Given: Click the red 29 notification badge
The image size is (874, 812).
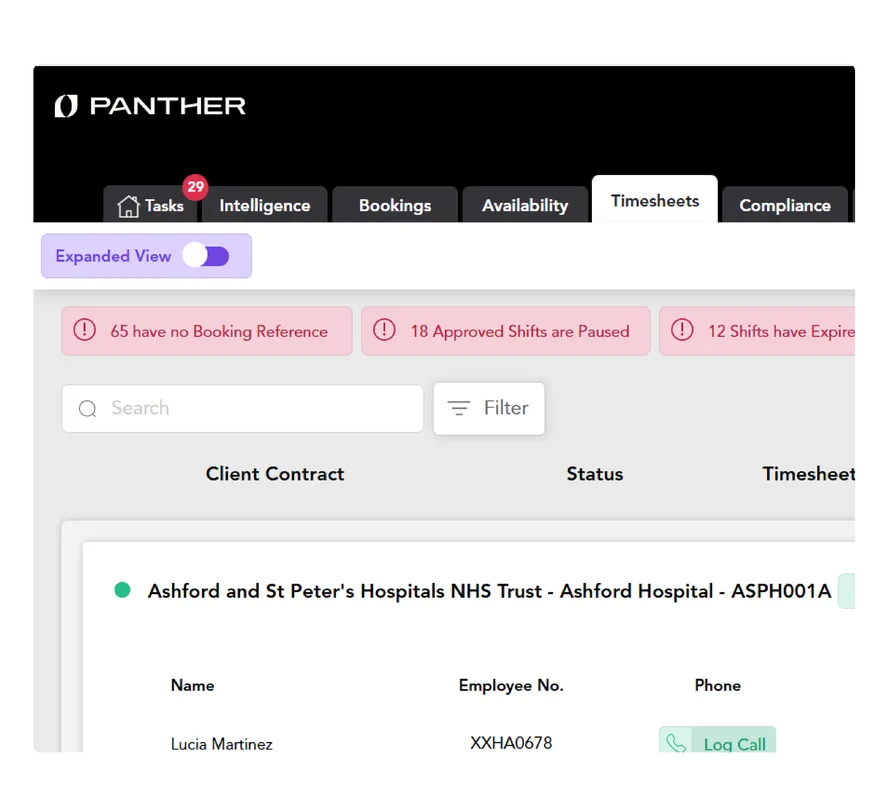Looking at the screenshot, I should tap(196, 186).
